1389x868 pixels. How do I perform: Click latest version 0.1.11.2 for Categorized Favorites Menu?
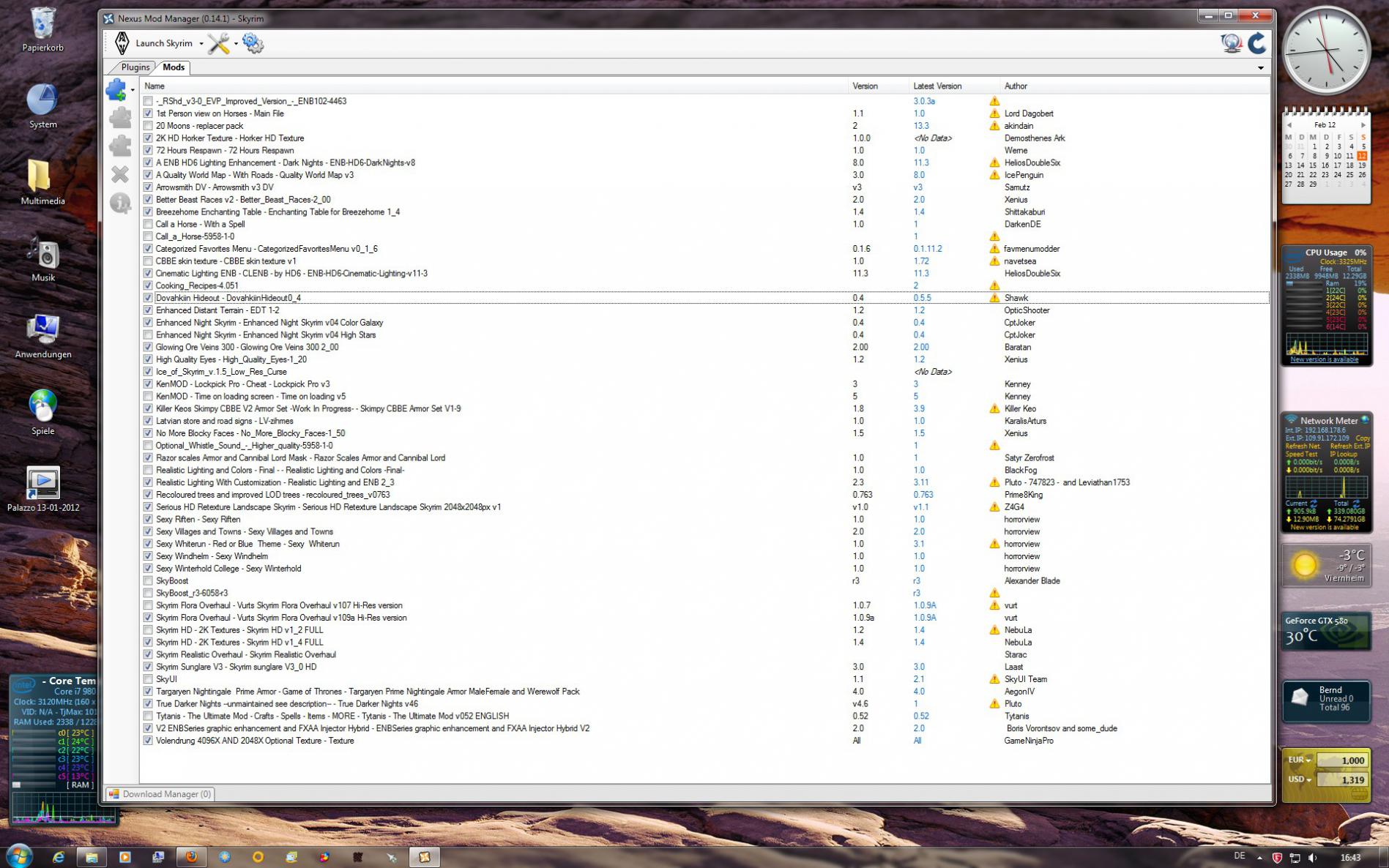coord(928,249)
